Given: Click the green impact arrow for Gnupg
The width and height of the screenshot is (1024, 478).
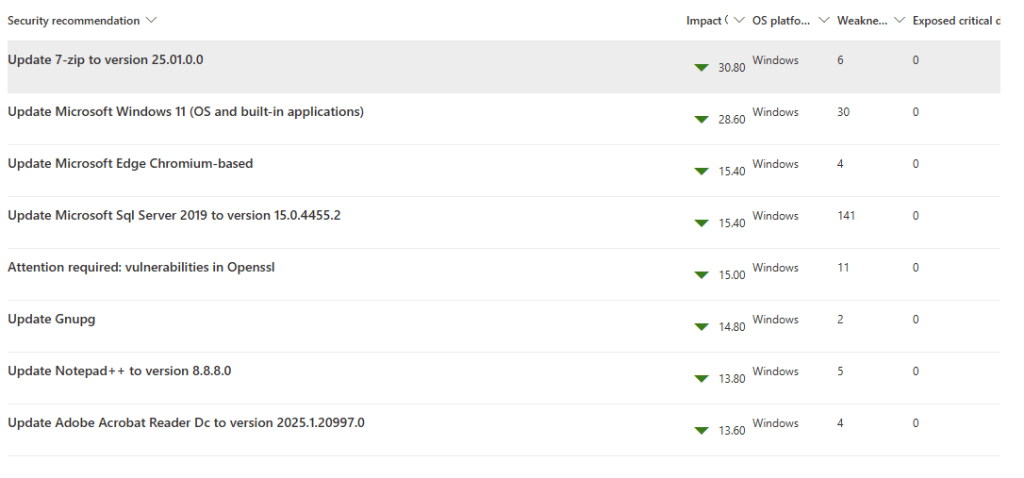Looking at the screenshot, I should point(701,327).
